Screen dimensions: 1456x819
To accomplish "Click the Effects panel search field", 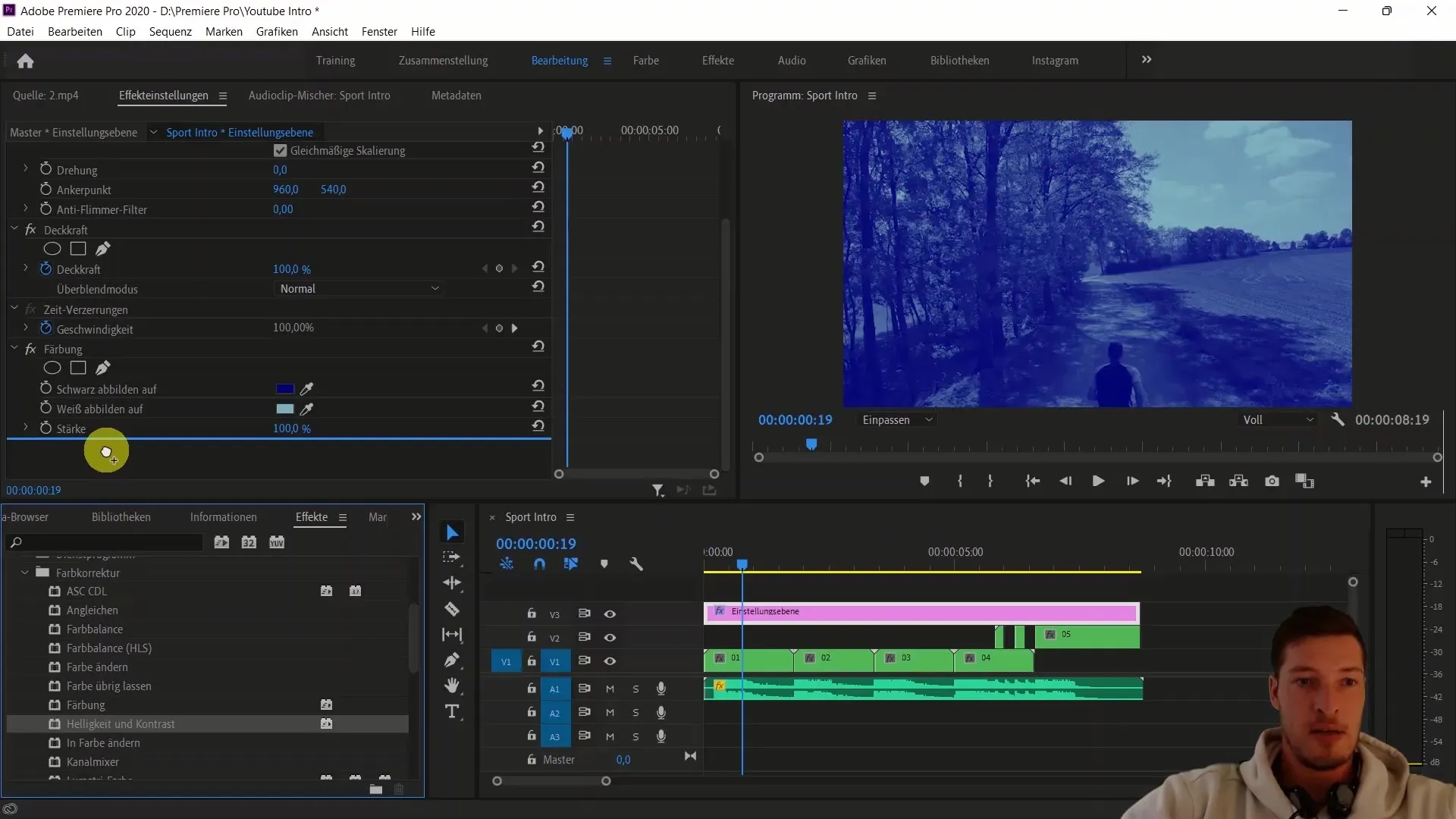I will (x=105, y=542).
